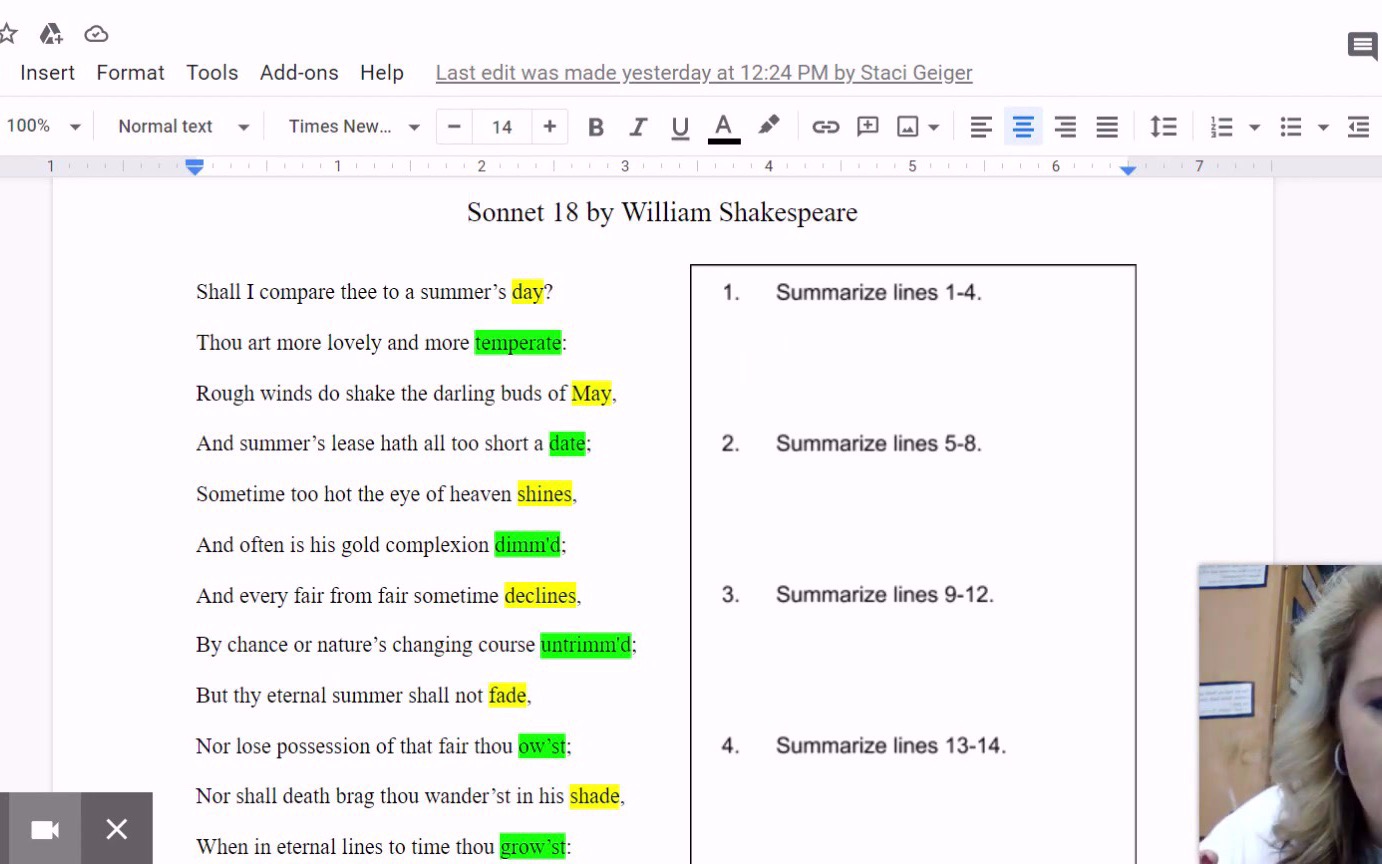Open comment history speech-bubble icon

1362,45
